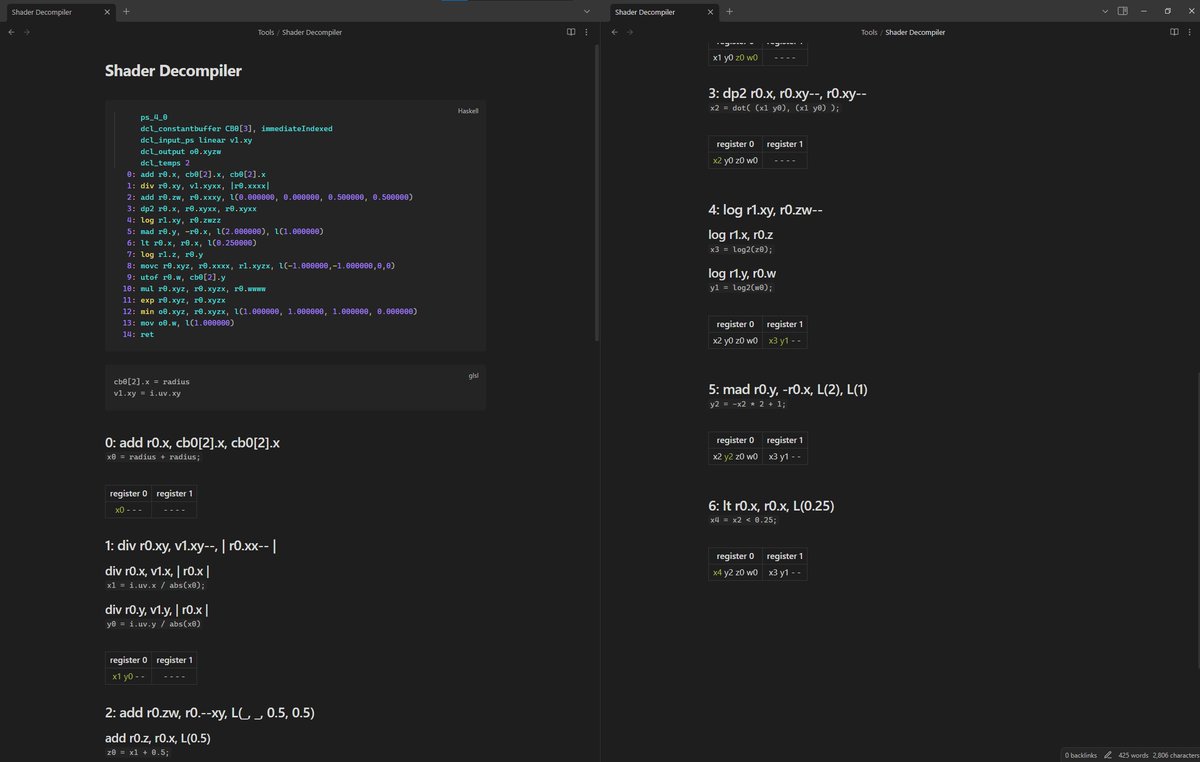Select the Shader Decompiler tab in left window
The width and height of the screenshot is (1200, 762).
(x=58, y=11)
